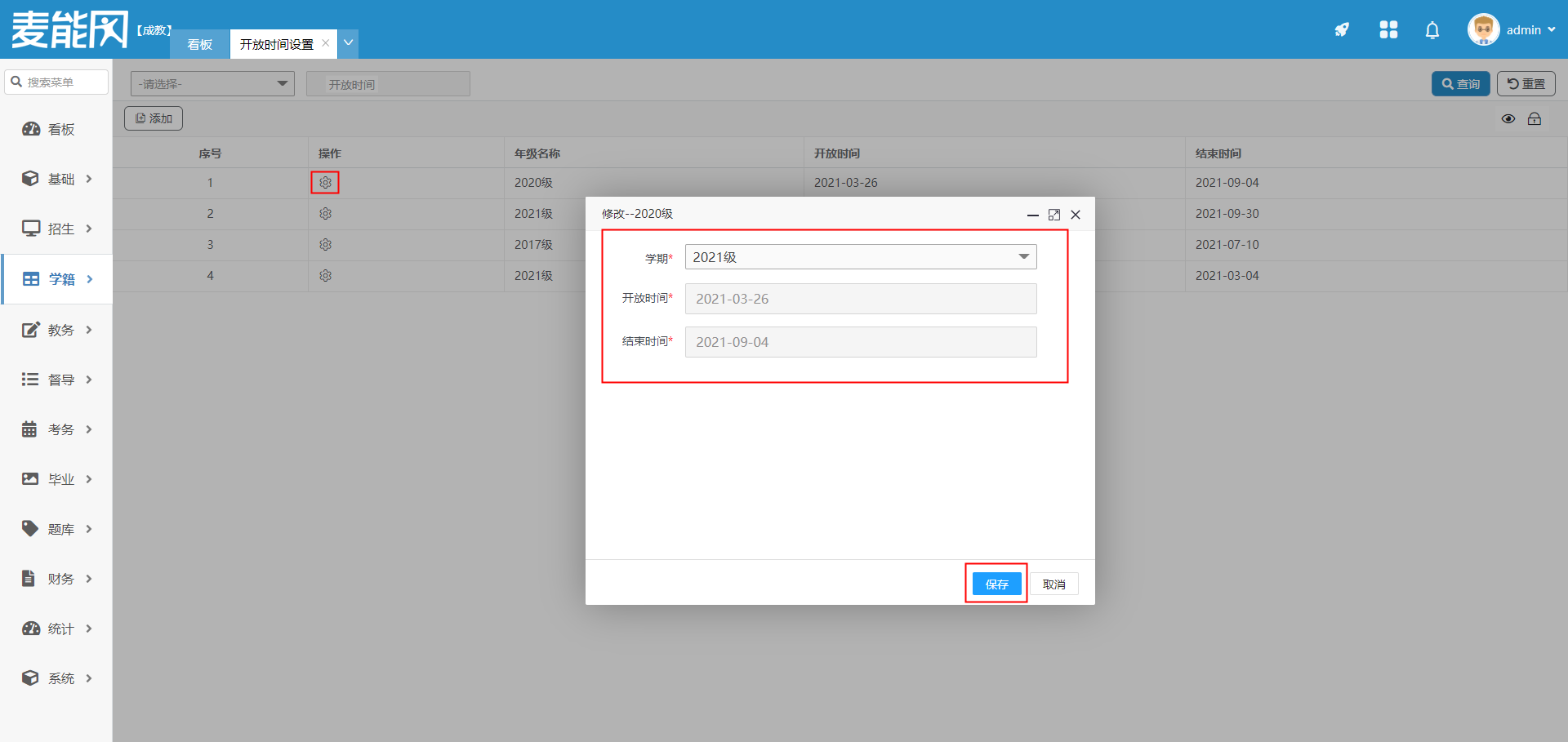The height and width of the screenshot is (742, 1568).
Task: Click the 开放时间 field in dialog
Action: (860, 300)
